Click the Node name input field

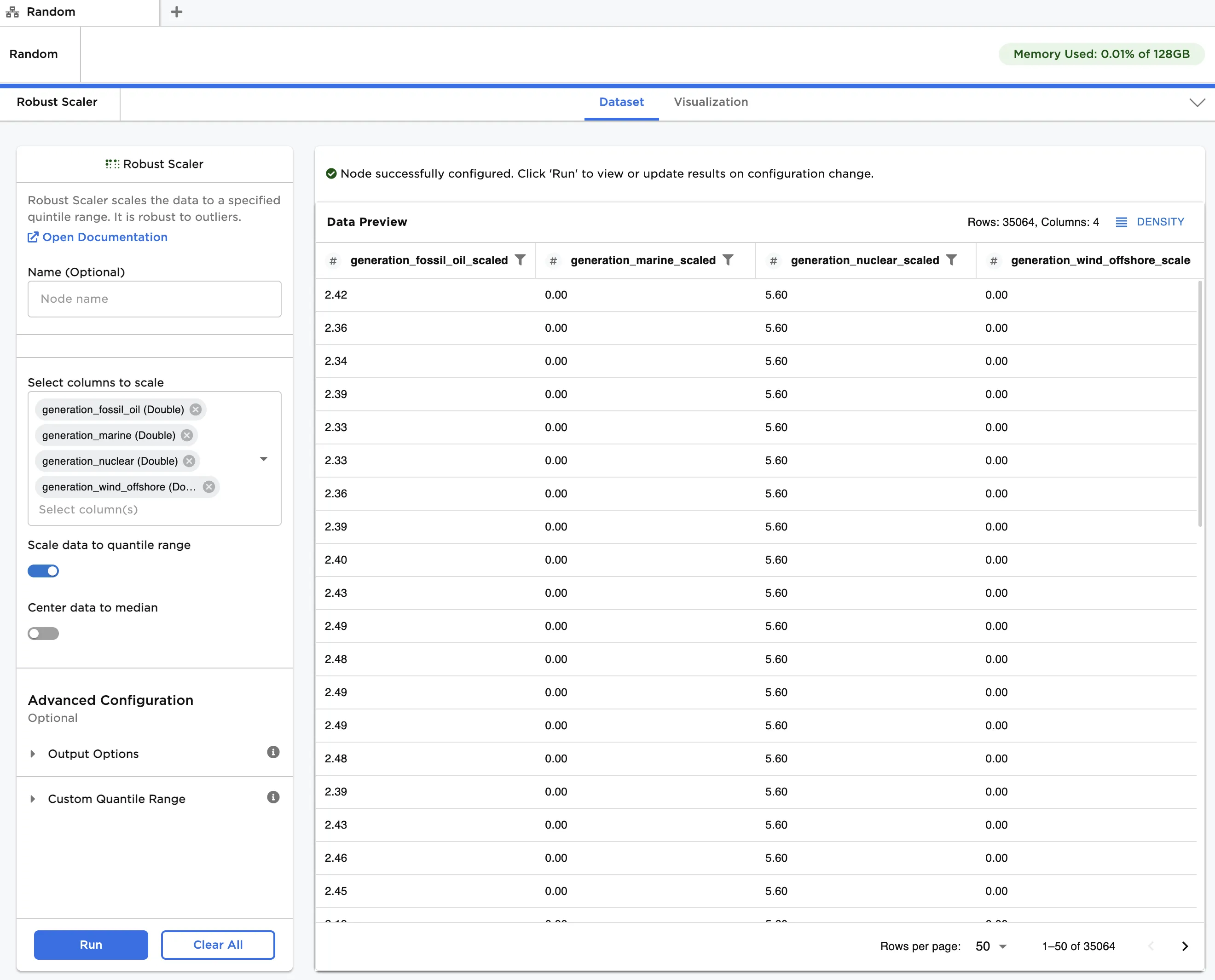154,299
